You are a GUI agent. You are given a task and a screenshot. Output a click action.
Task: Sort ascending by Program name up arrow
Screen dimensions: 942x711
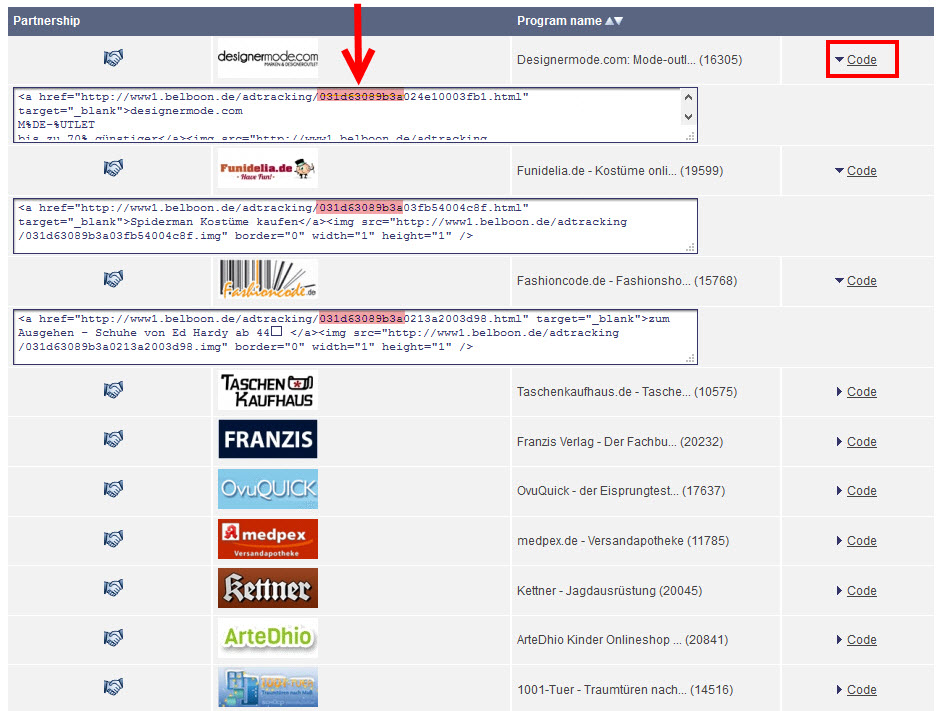609,21
